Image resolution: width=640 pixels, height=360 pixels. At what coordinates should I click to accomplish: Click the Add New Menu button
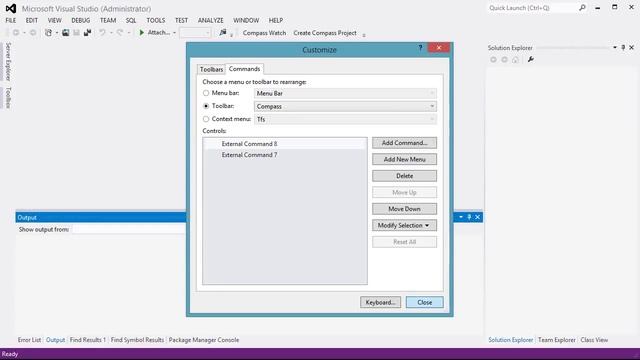coord(404,159)
